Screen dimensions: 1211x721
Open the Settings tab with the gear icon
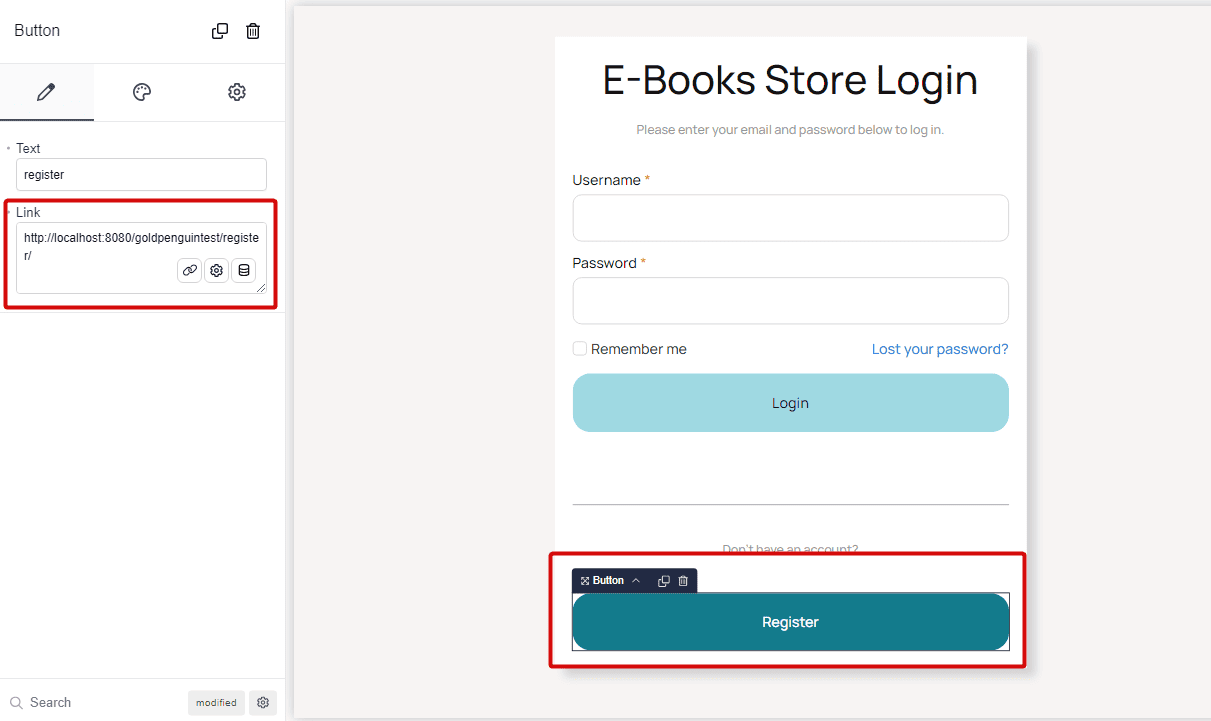[x=237, y=92]
